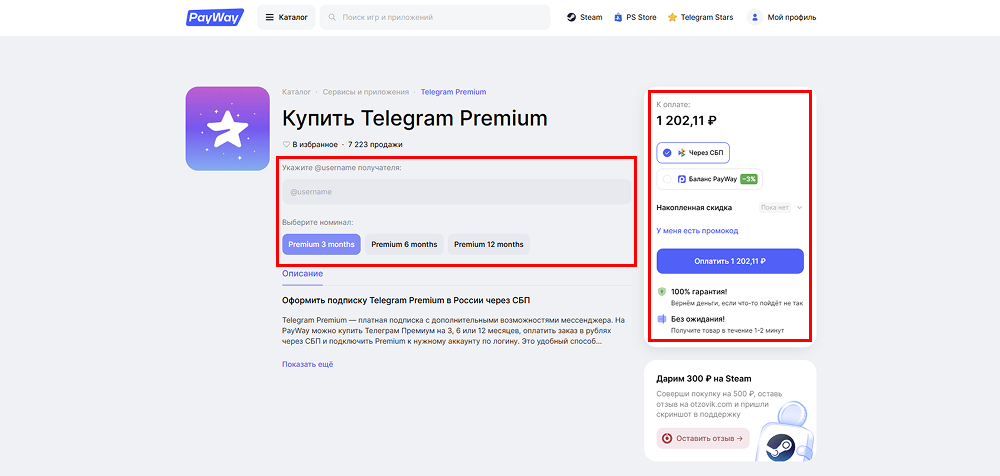
Task: Open the Steam link in header
Action: pyautogui.click(x=584, y=17)
